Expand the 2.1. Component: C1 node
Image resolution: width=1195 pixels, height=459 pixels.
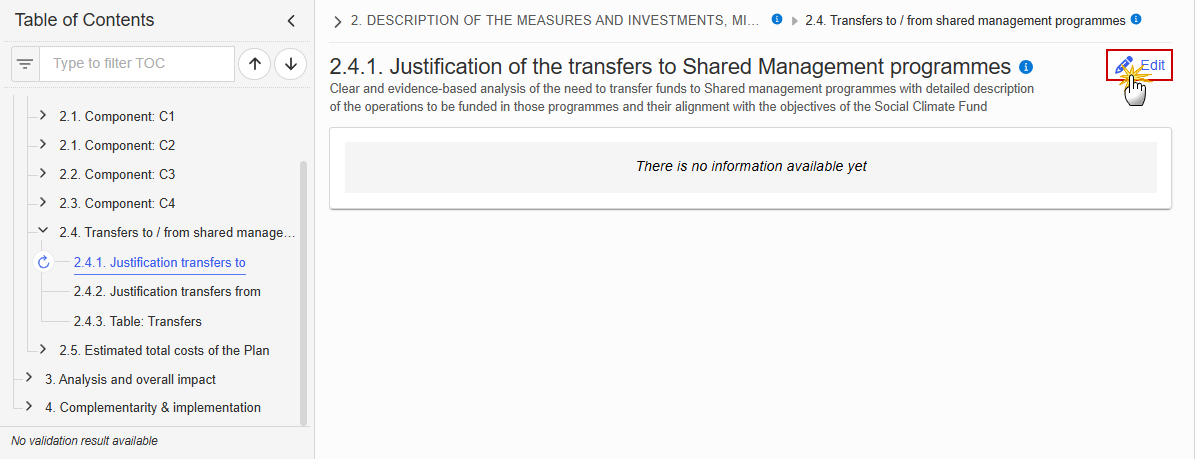[x=43, y=116]
